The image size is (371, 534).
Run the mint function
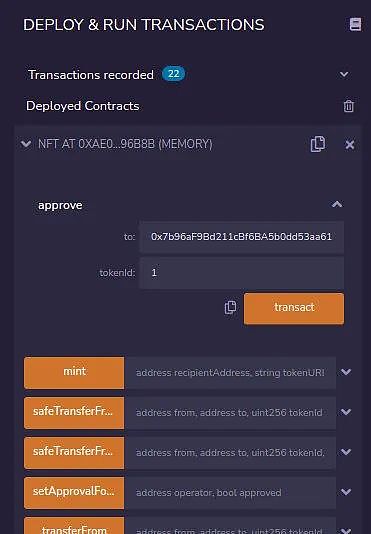74,373
